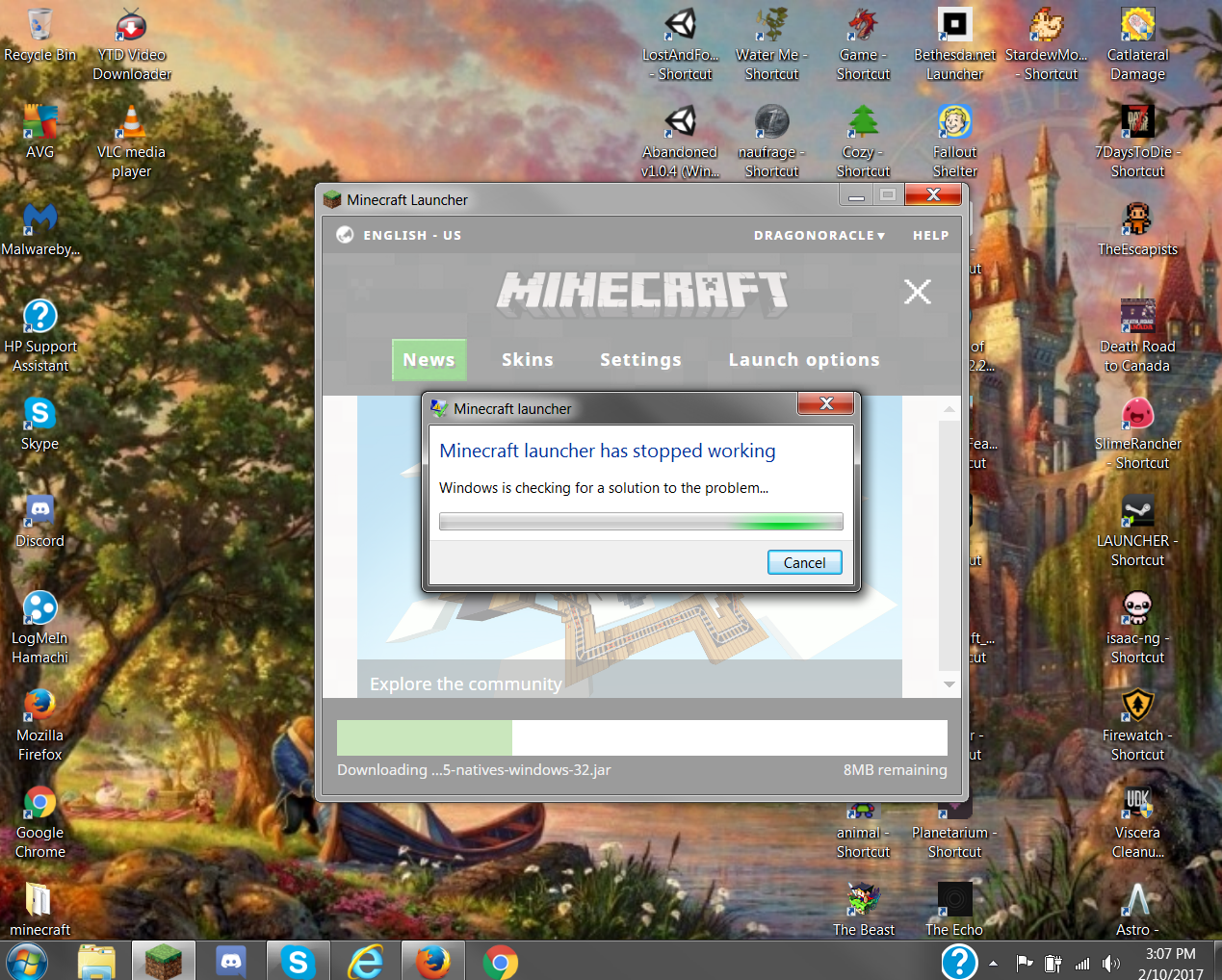Open VLC media player shortcut

[132, 142]
